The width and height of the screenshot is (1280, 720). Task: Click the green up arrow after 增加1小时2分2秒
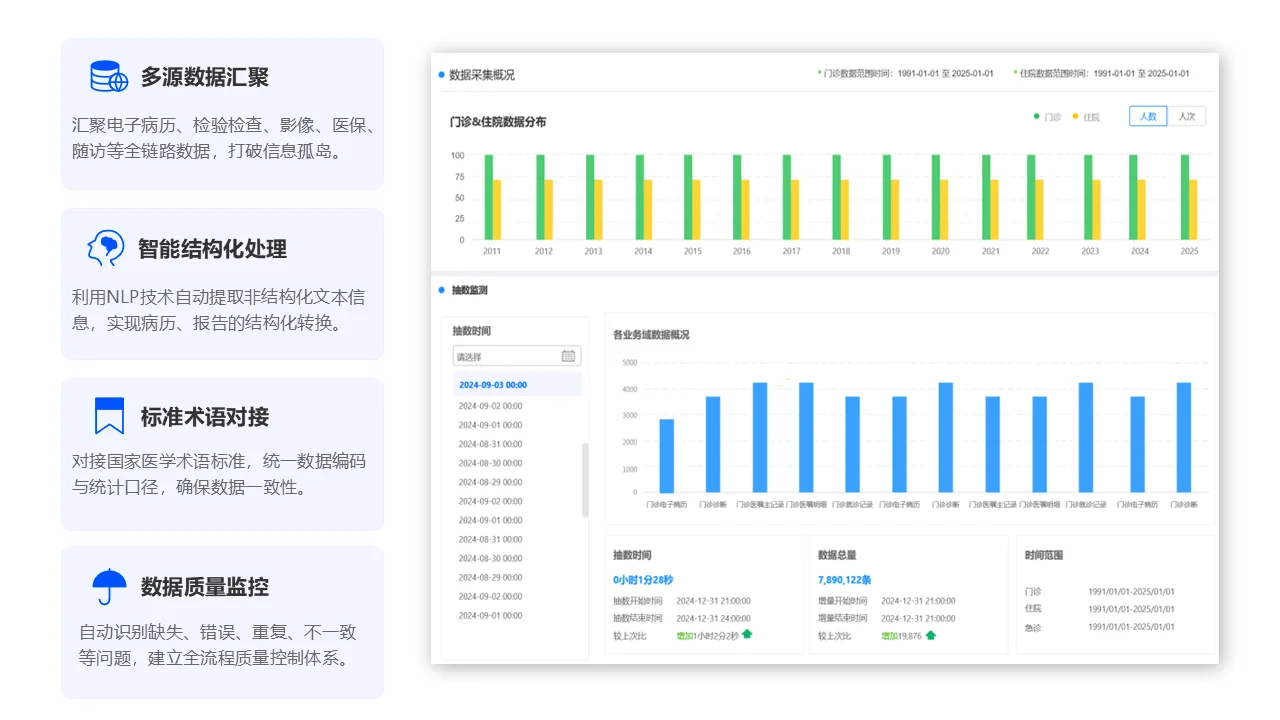tap(747, 635)
